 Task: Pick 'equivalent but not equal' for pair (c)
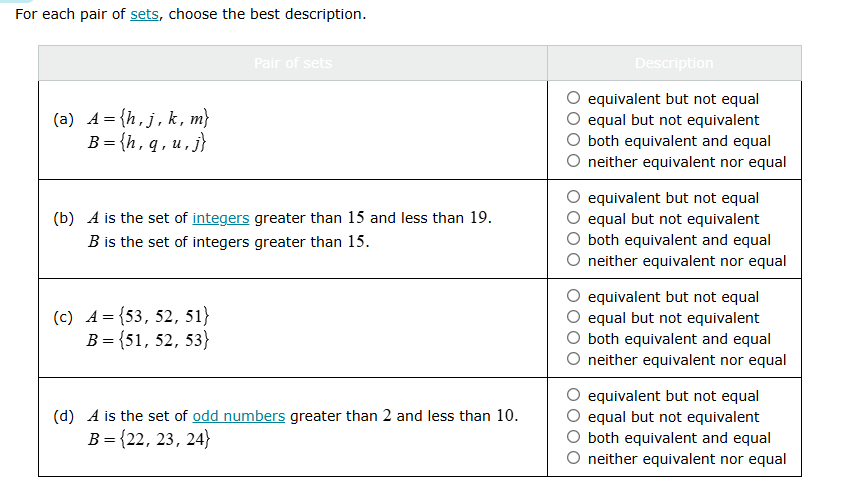574,297
